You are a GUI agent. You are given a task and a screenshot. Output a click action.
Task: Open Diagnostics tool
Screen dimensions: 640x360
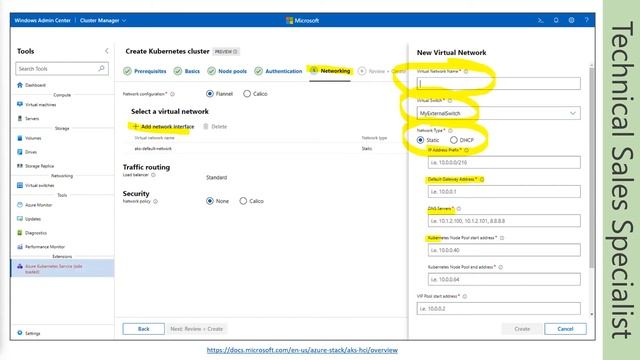32,233
